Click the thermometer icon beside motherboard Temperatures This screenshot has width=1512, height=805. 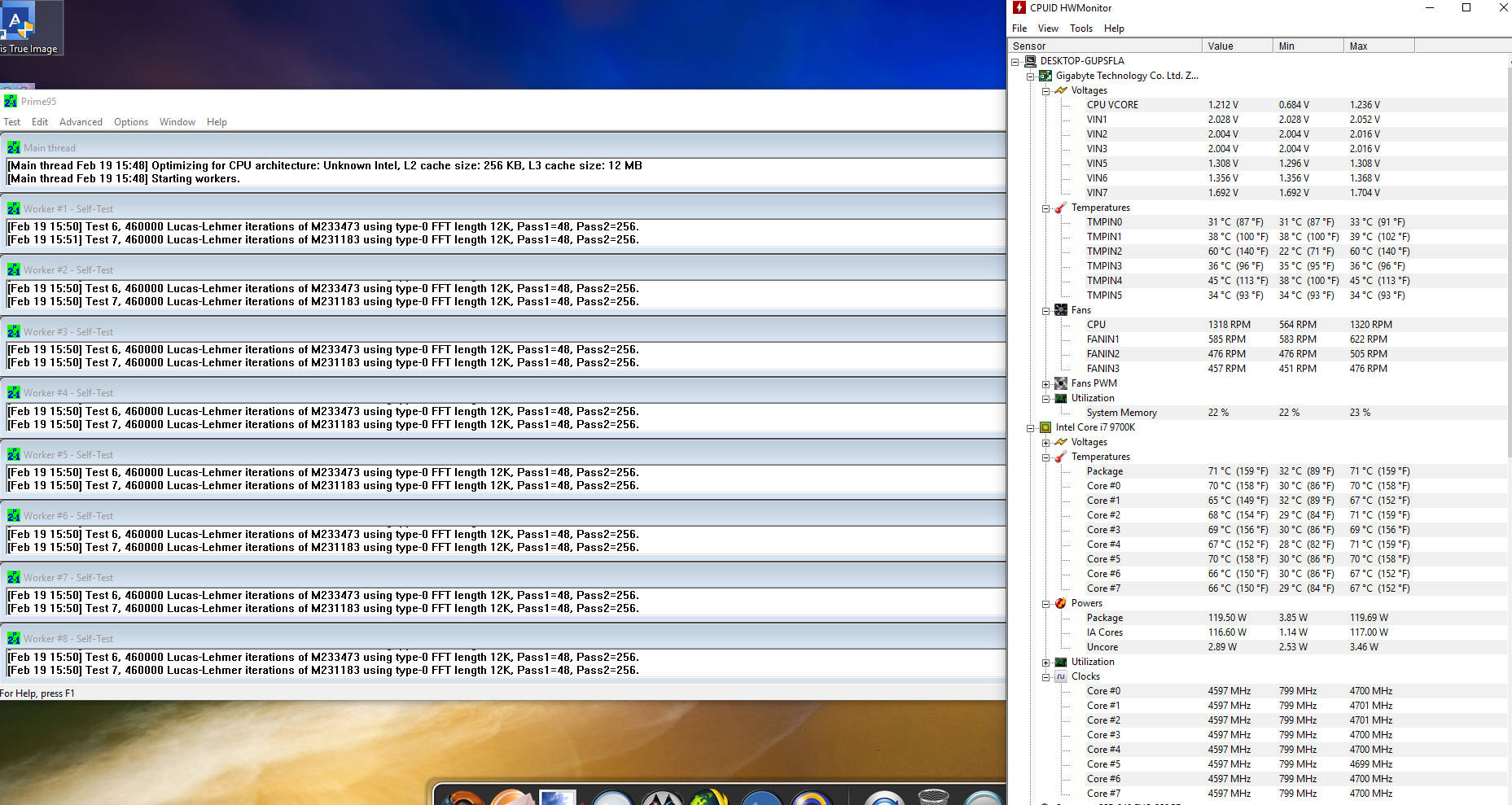click(x=1061, y=208)
